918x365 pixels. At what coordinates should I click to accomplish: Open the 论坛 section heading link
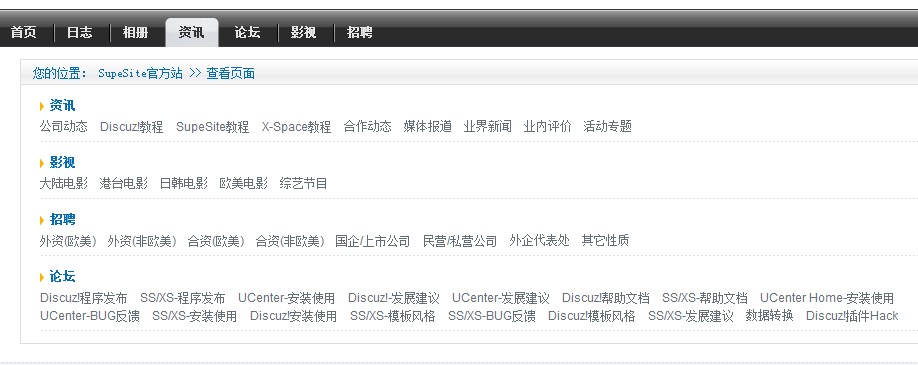coord(62,276)
